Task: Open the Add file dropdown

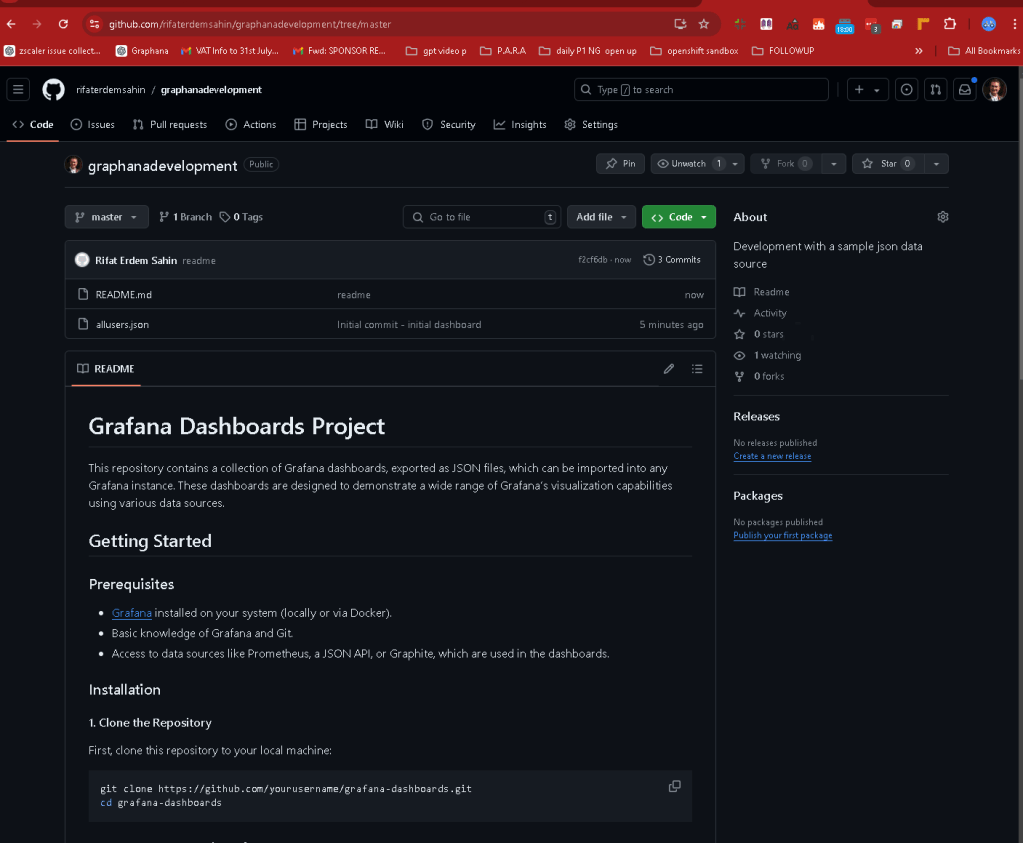Action: tap(601, 217)
